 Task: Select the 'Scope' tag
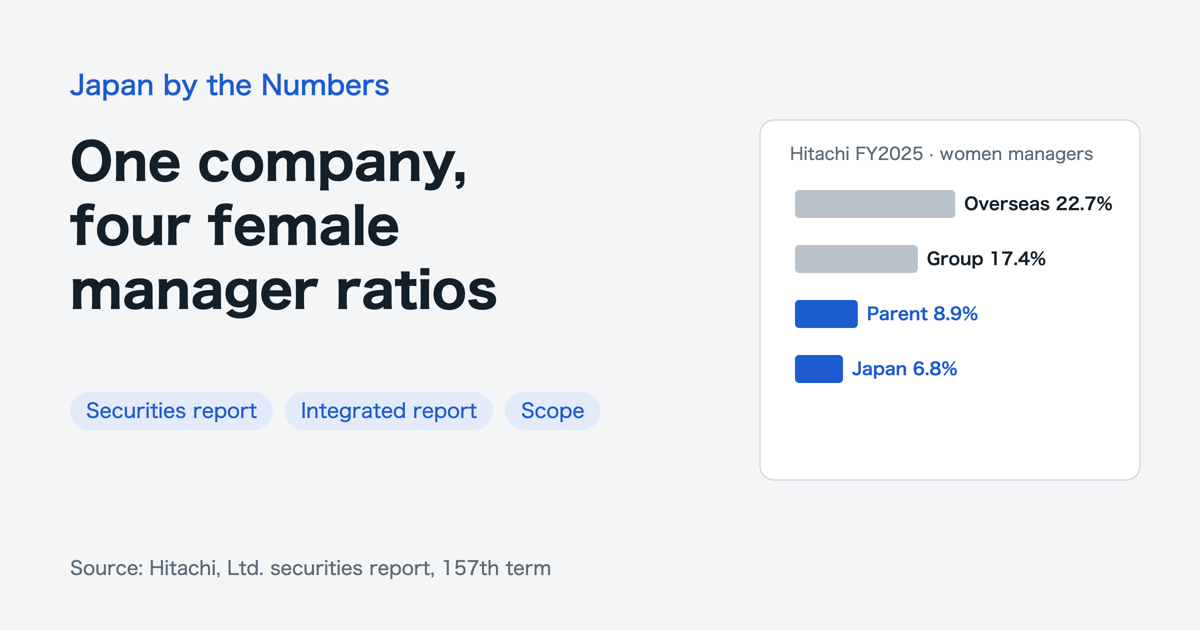click(x=552, y=411)
